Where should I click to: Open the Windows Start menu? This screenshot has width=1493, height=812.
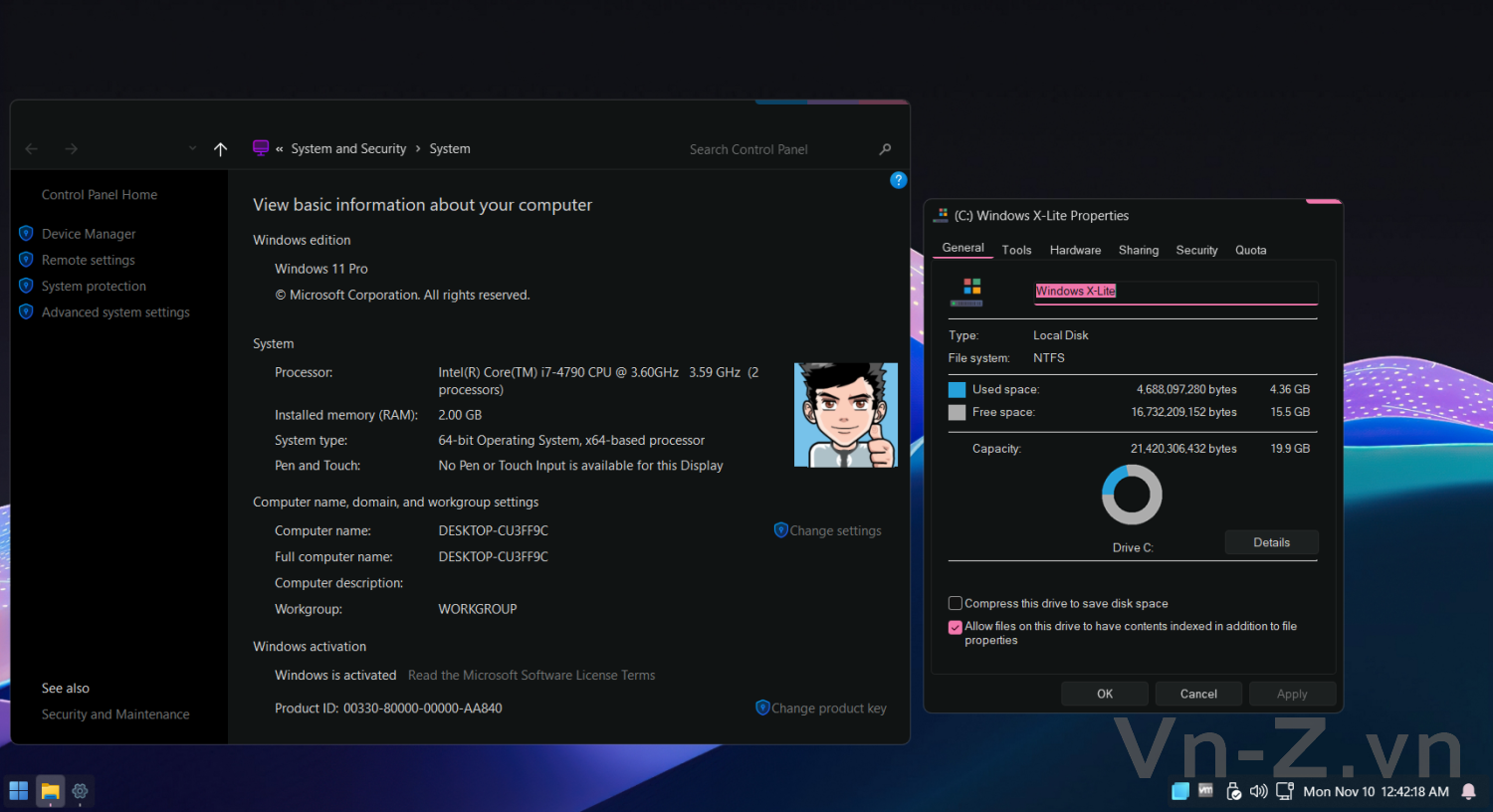tap(19, 791)
